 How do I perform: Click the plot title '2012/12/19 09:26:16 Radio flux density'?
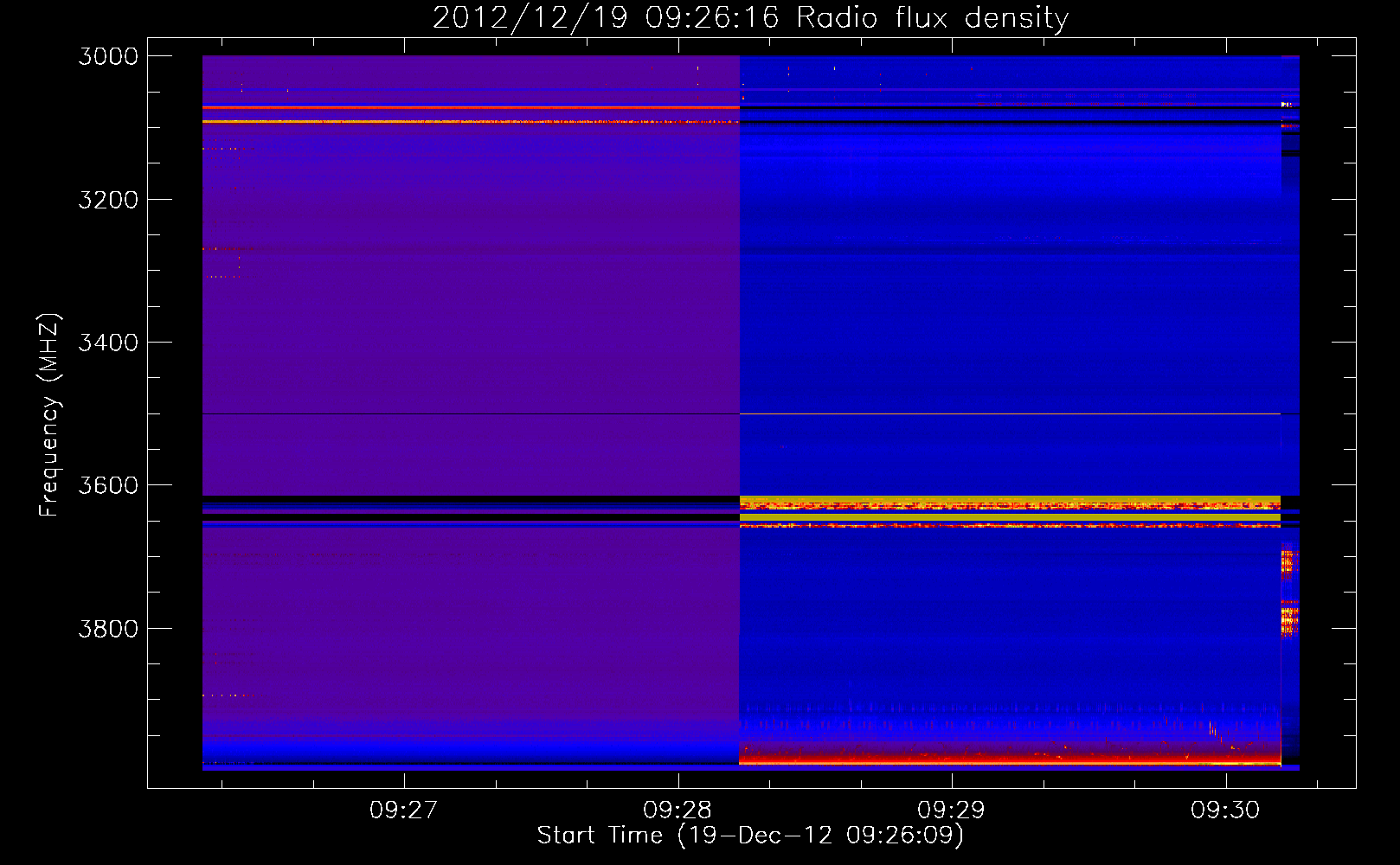point(750,17)
